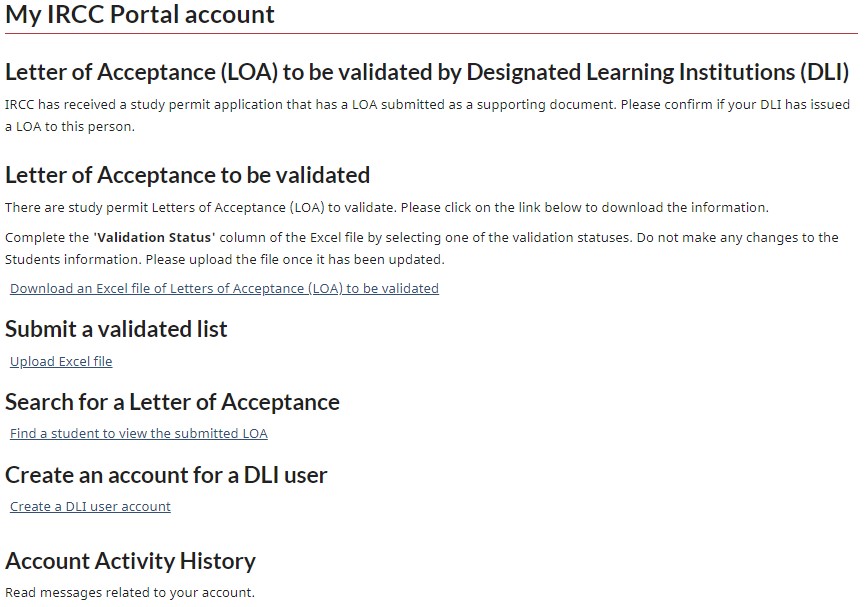Select the Letter of Acceptance to be validated heading

click(x=188, y=175)
